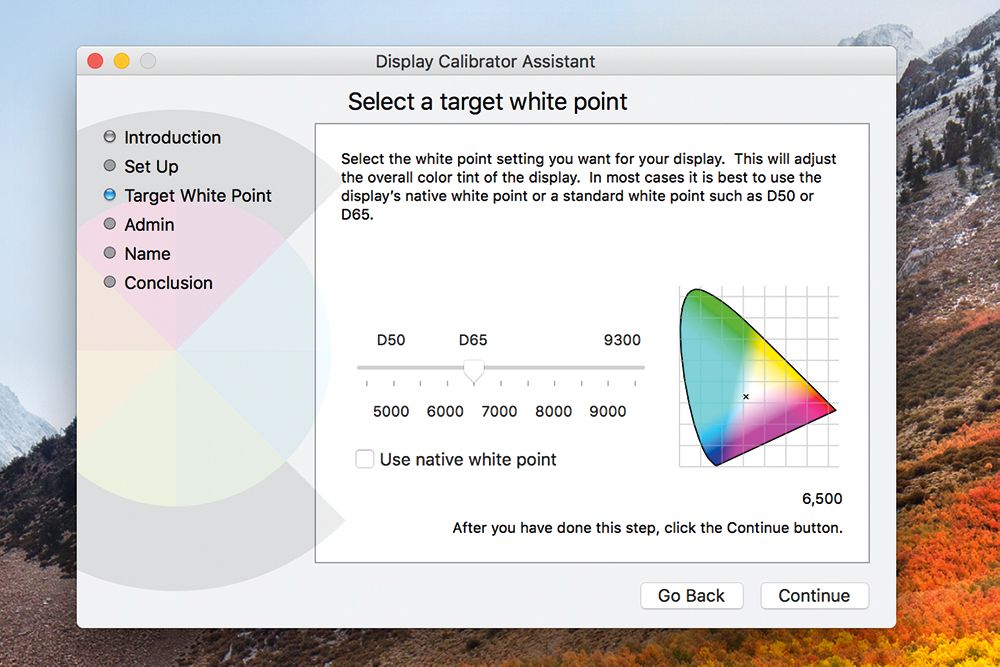Open the Introduction step
1000x667 pixels.
click(x=174, y=137)
